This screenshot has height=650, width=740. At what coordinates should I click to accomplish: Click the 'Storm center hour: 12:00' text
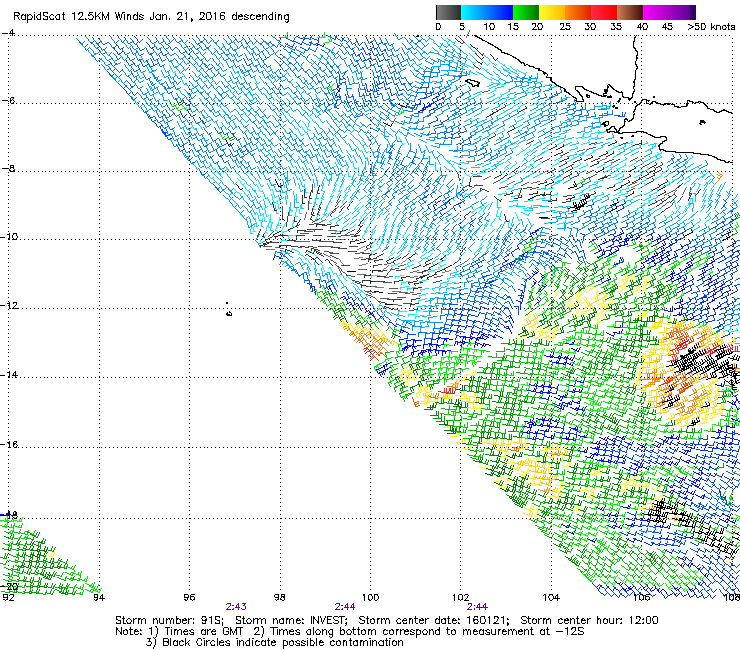[x=589, y=620]
